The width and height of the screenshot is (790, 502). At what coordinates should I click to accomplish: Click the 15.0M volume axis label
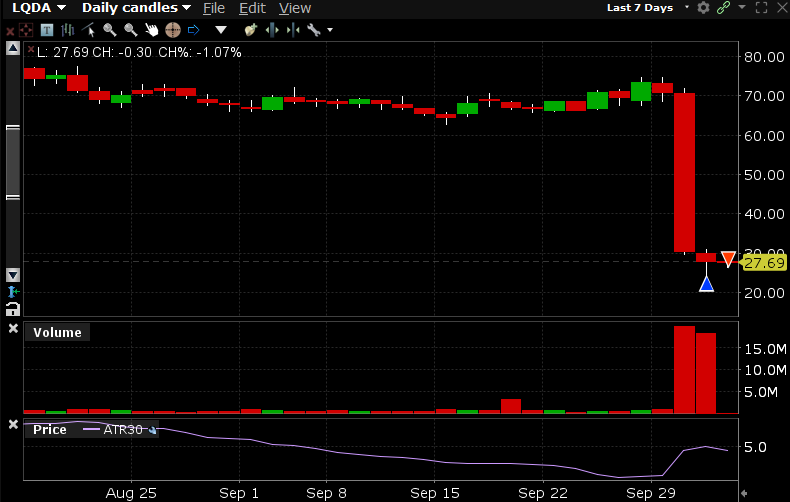click(765, 349)
